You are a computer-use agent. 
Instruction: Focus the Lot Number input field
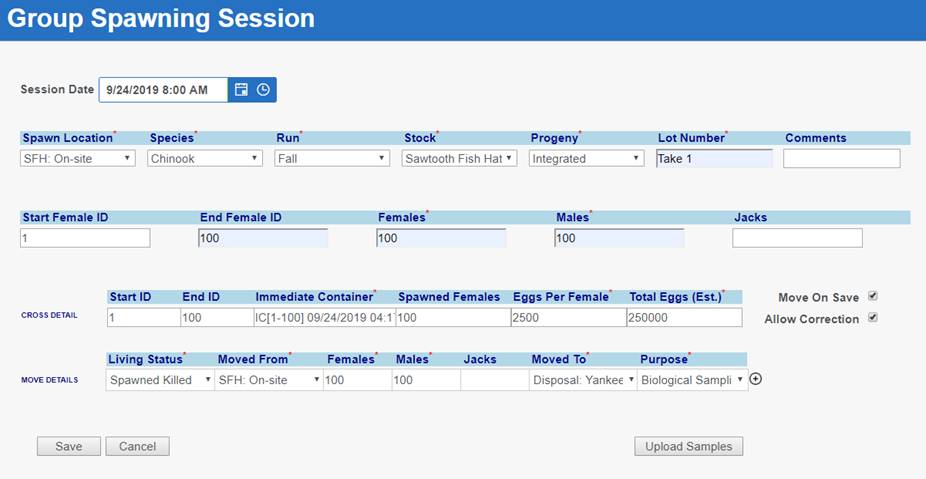(x=714, y=158)
